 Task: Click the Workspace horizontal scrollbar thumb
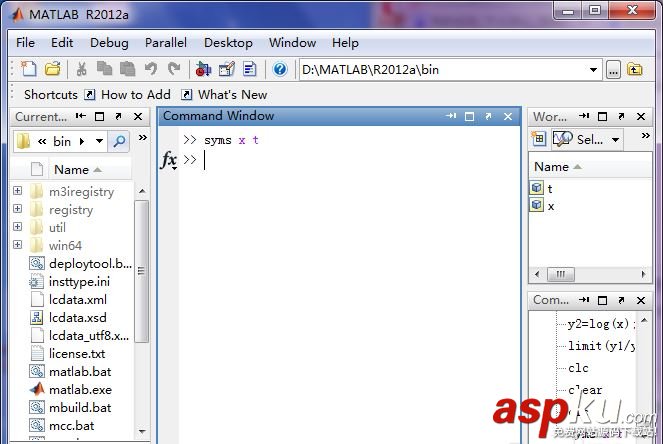point(561,274)
